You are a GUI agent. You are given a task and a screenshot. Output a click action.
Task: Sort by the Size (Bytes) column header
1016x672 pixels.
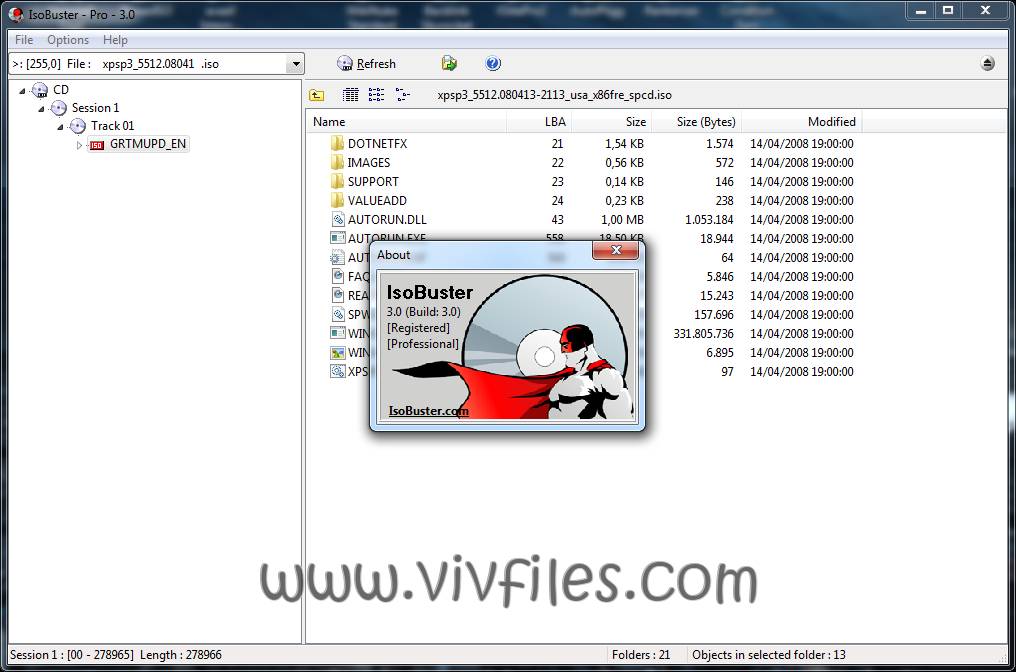pos(697,122)
